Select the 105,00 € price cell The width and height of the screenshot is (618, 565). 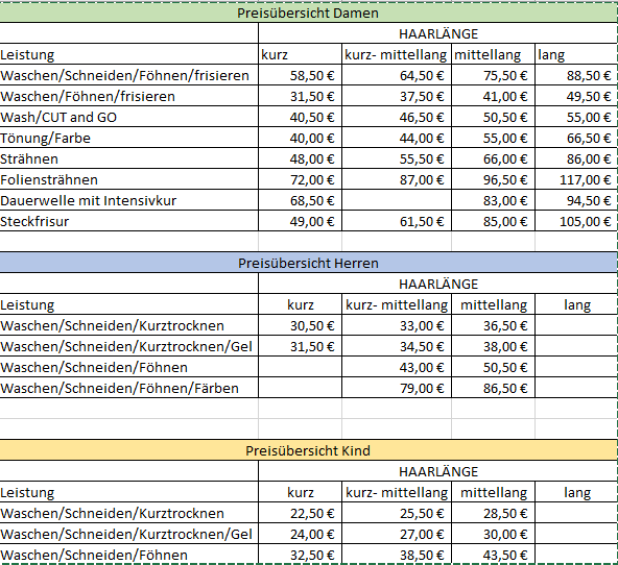(585, 221)
